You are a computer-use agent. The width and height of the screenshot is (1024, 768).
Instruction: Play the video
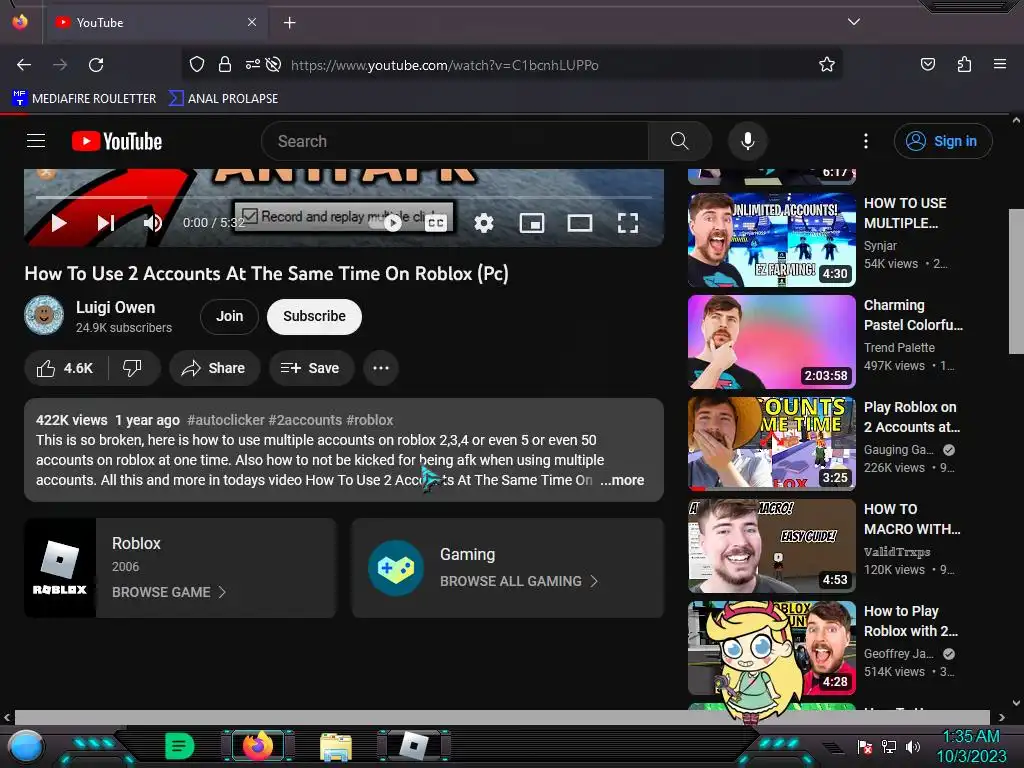pyautogui.click(x=59, y=223)
